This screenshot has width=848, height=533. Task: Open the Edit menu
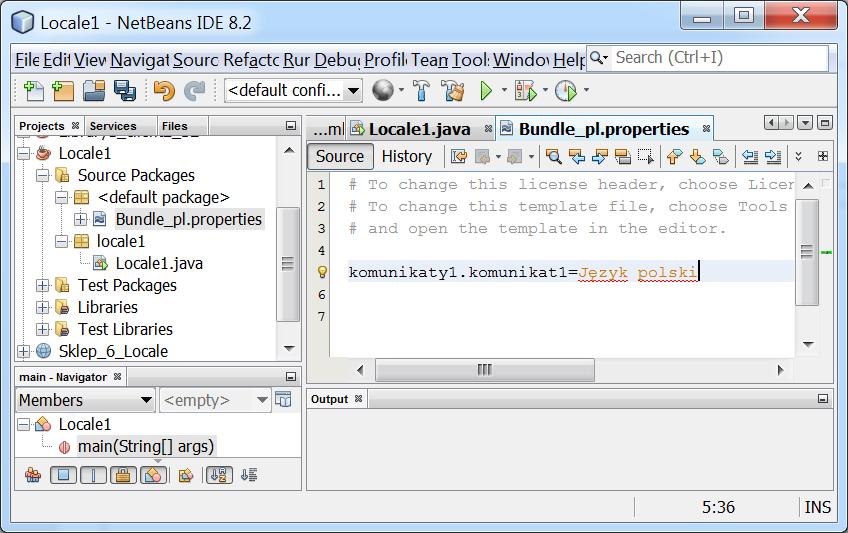(x=56, y=59)
